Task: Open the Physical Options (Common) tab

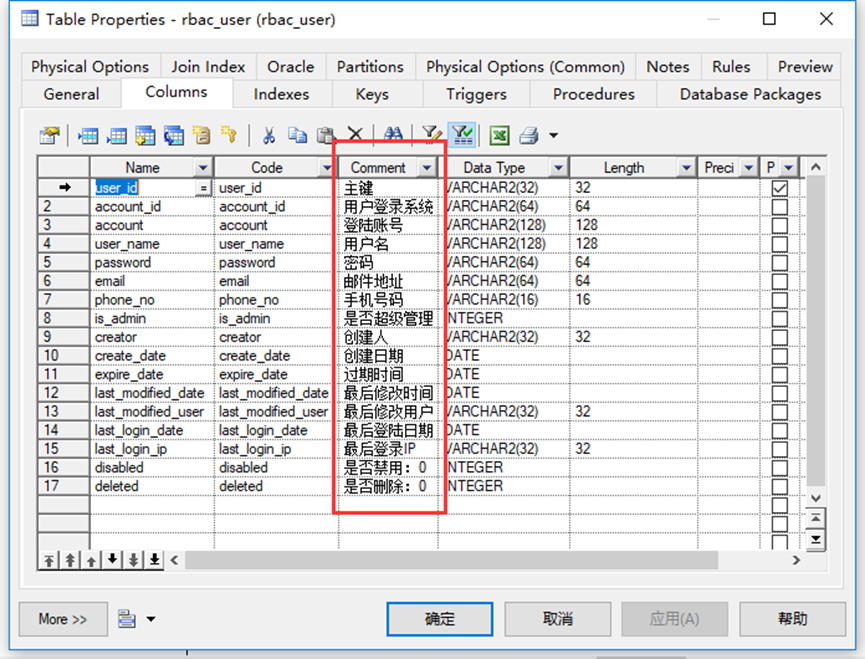Action: pos(525,67)
